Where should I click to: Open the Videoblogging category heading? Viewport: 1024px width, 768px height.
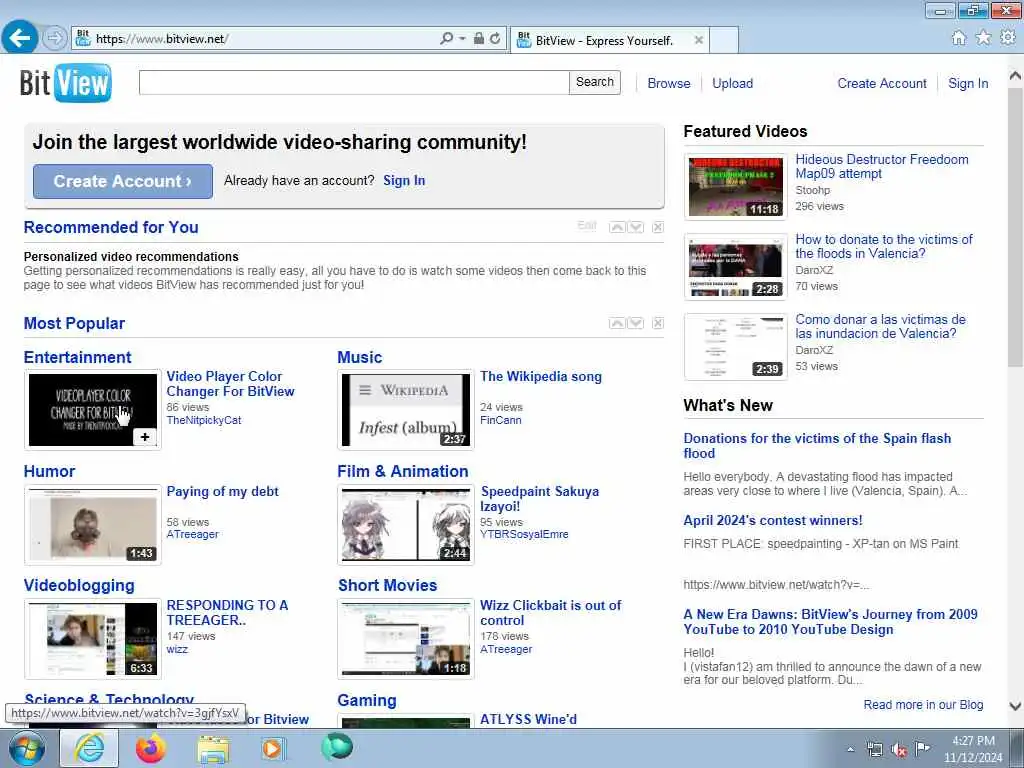79,585
